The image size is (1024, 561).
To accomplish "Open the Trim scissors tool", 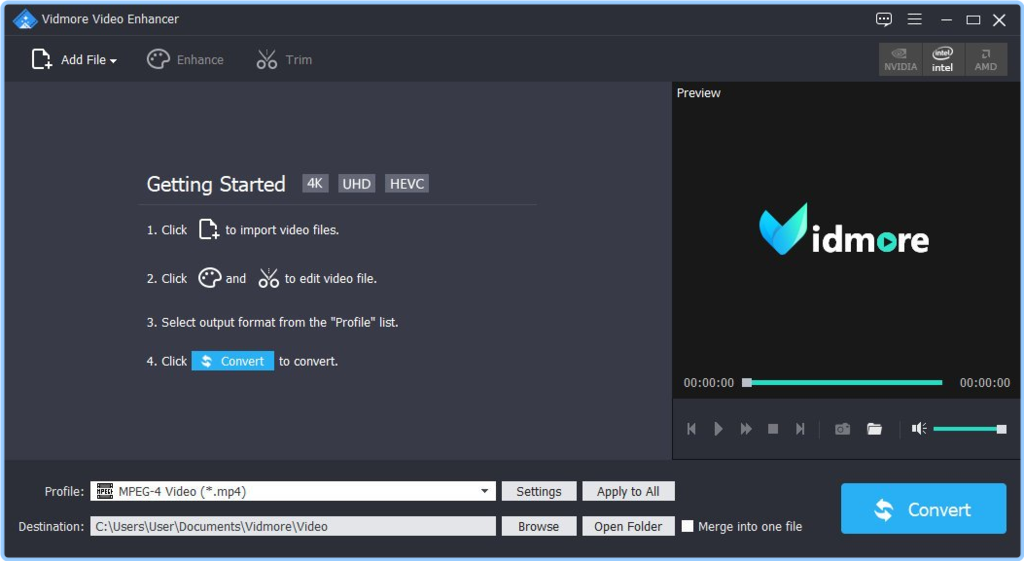I will pos(284,59).
